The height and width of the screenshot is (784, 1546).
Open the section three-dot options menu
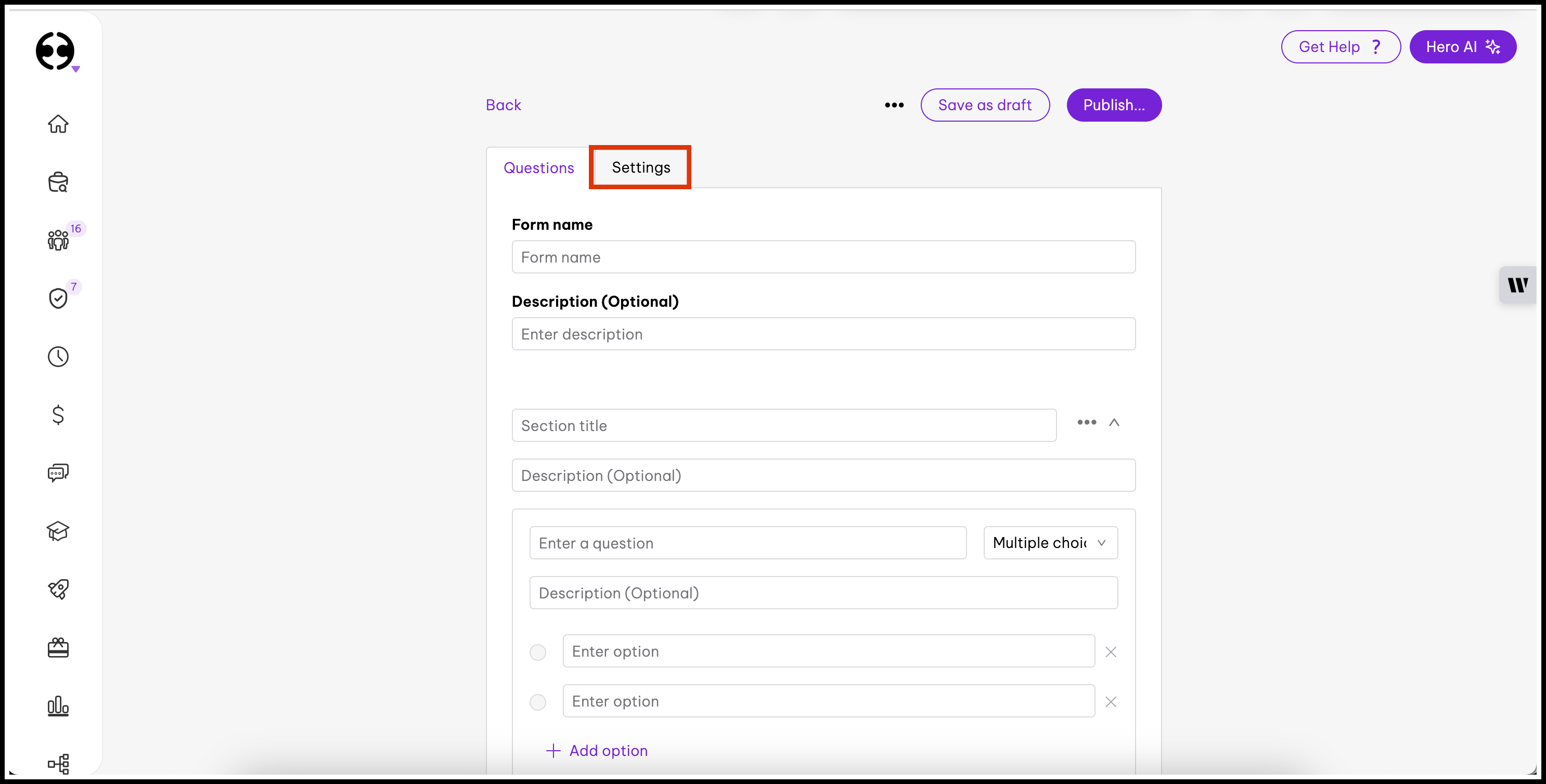pos(1086,422)
